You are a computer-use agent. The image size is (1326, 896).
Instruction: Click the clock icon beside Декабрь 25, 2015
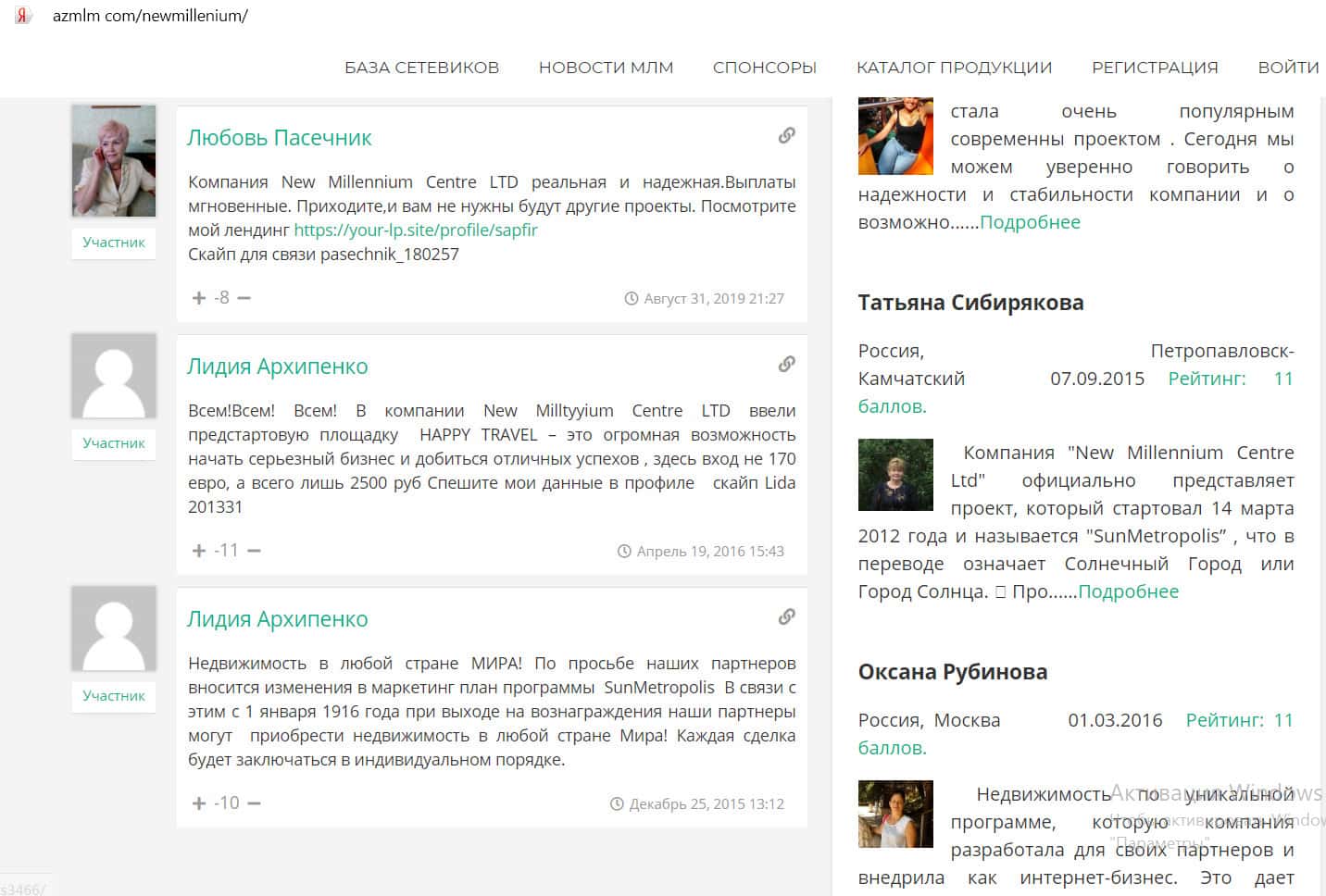click(617, 803)
